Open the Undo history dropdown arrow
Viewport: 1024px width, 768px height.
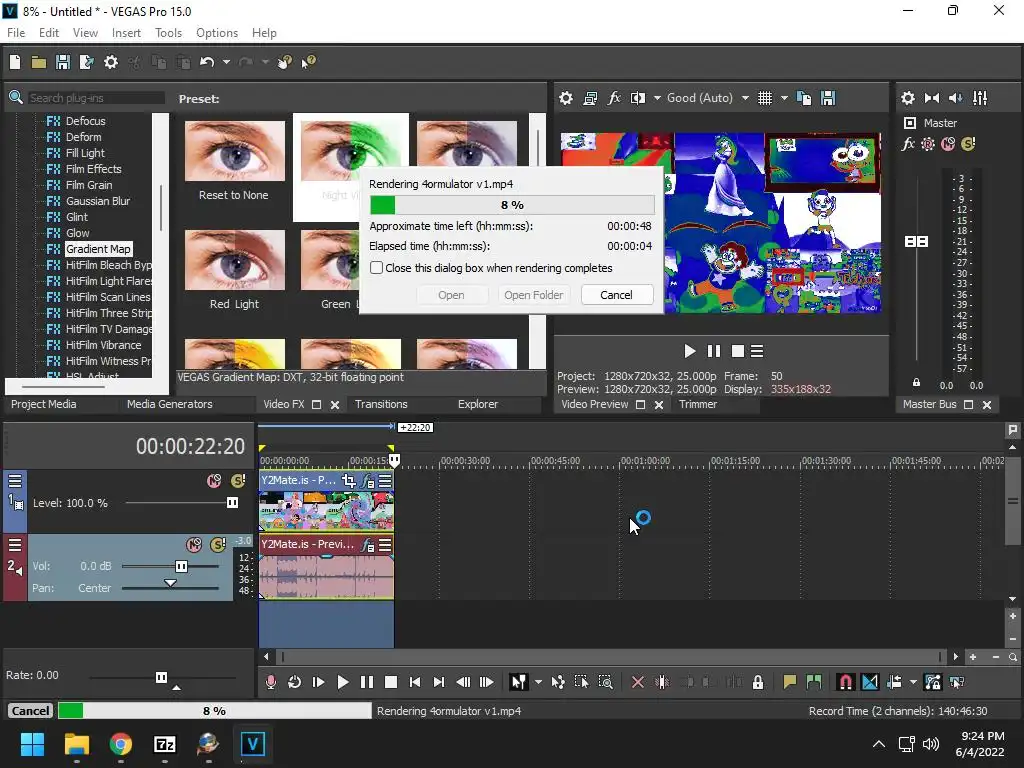227,62
